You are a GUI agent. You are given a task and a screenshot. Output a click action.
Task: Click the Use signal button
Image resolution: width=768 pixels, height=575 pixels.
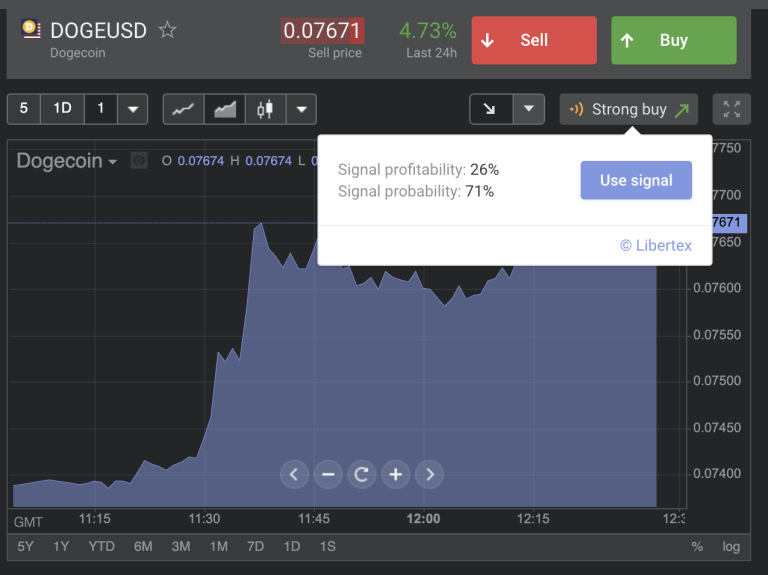(x=636, y=180)
